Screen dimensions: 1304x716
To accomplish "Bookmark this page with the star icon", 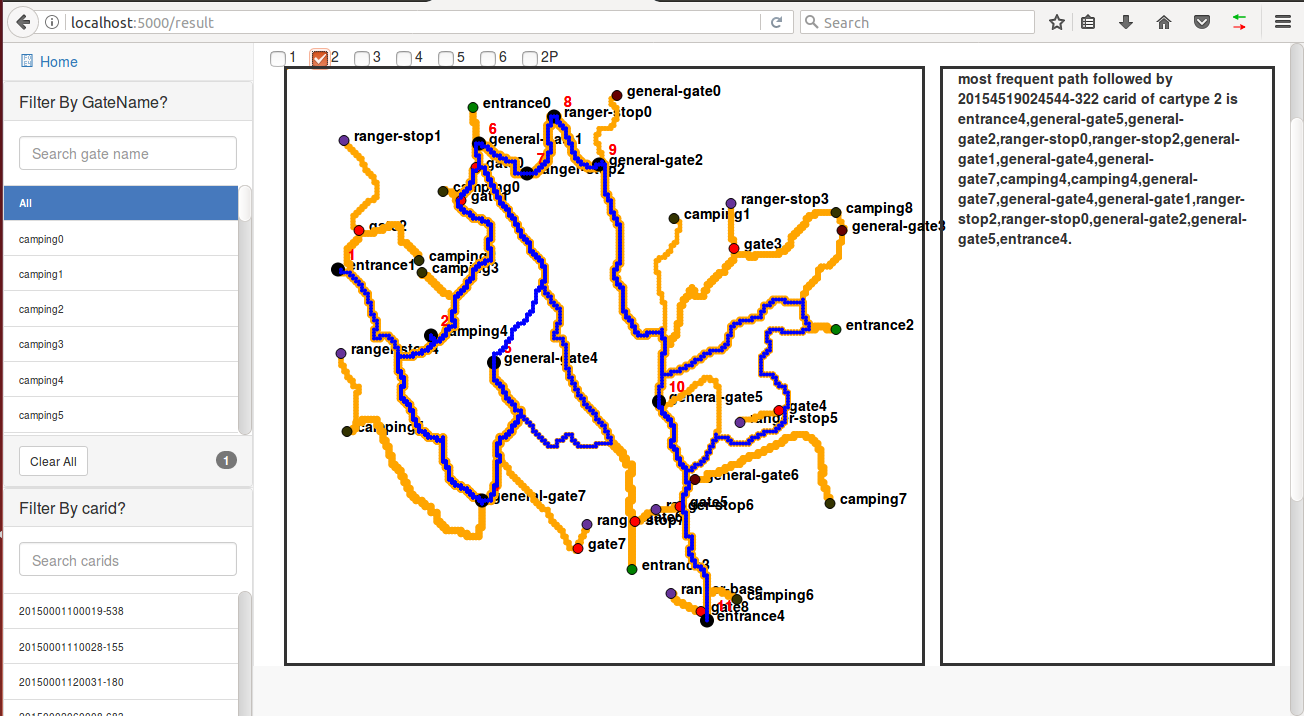I will click(1056, 22).
